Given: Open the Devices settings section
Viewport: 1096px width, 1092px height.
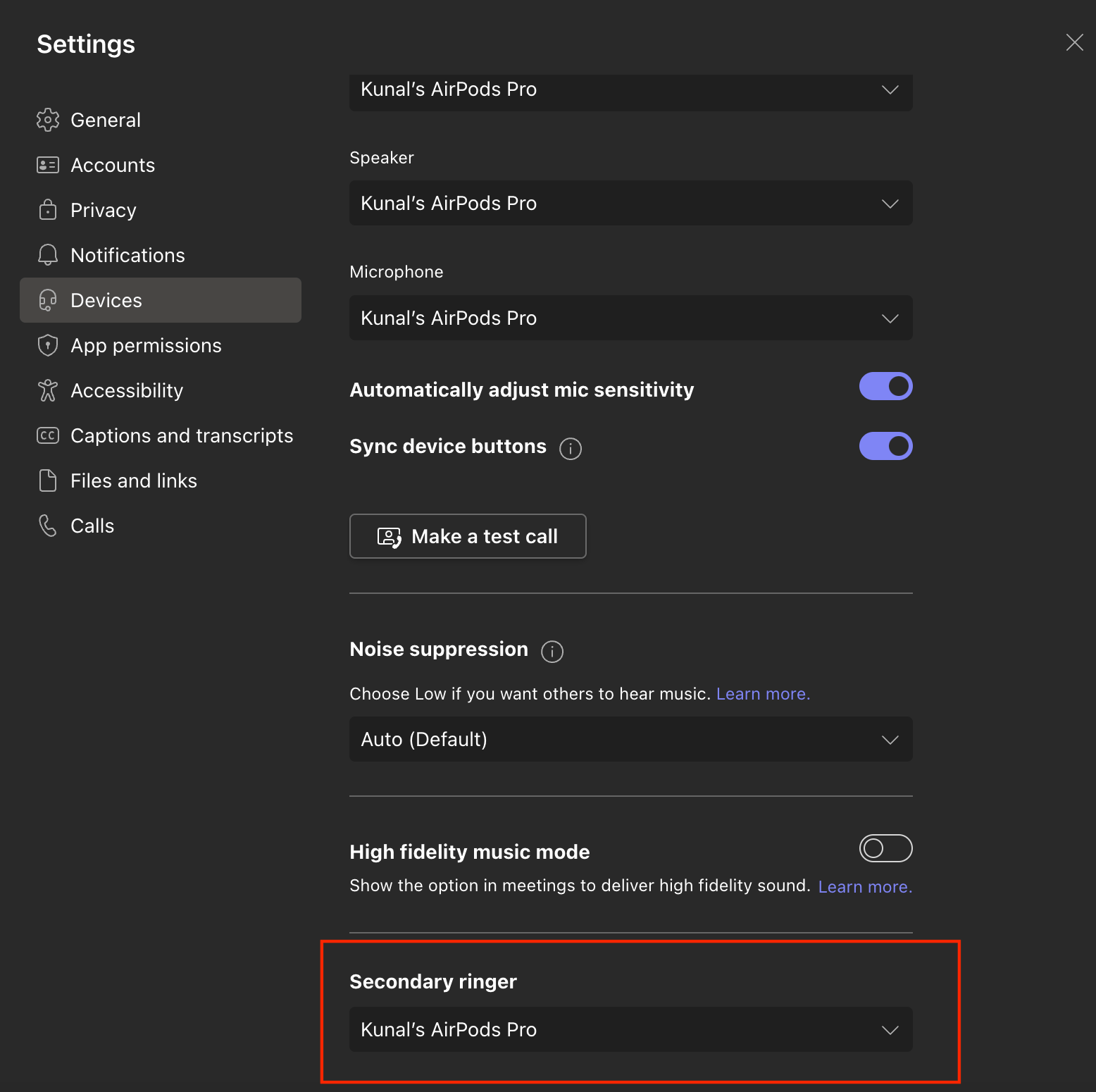Looking at the screenshot, I should coord(161,300).
